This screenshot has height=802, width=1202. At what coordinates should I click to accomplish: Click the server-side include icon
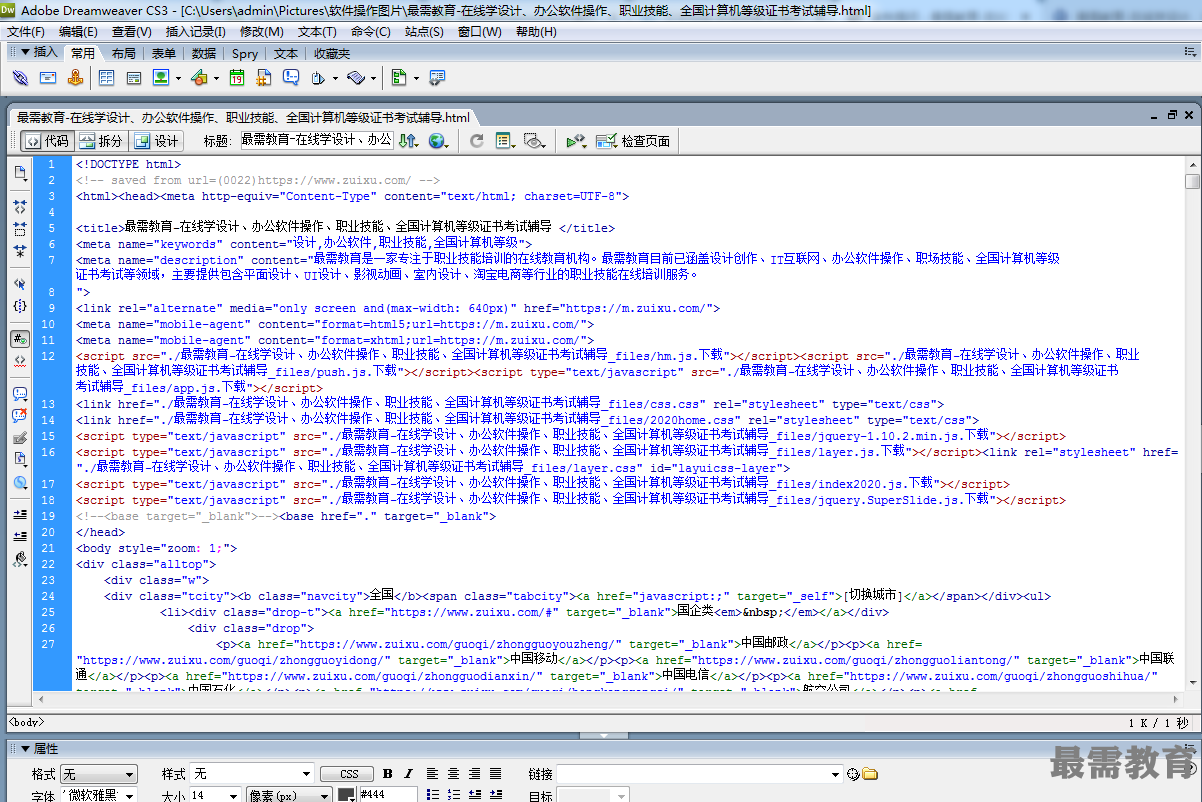[x=264, y=78]
